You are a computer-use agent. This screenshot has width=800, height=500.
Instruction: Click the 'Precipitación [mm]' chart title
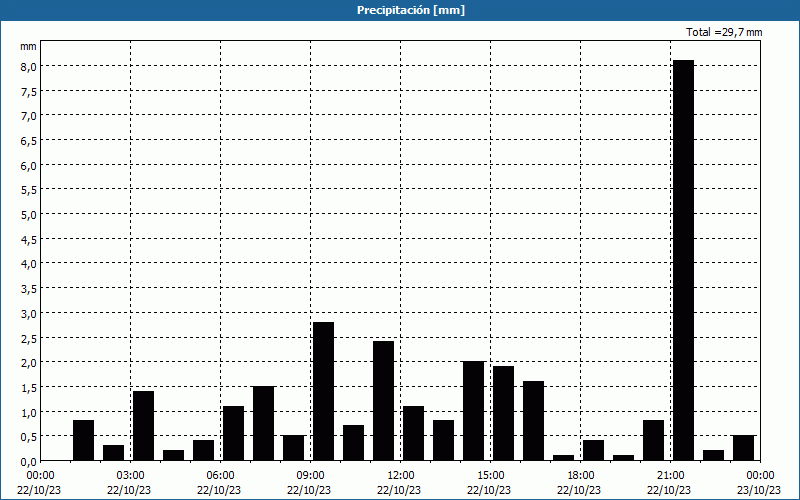pos(411,10)
